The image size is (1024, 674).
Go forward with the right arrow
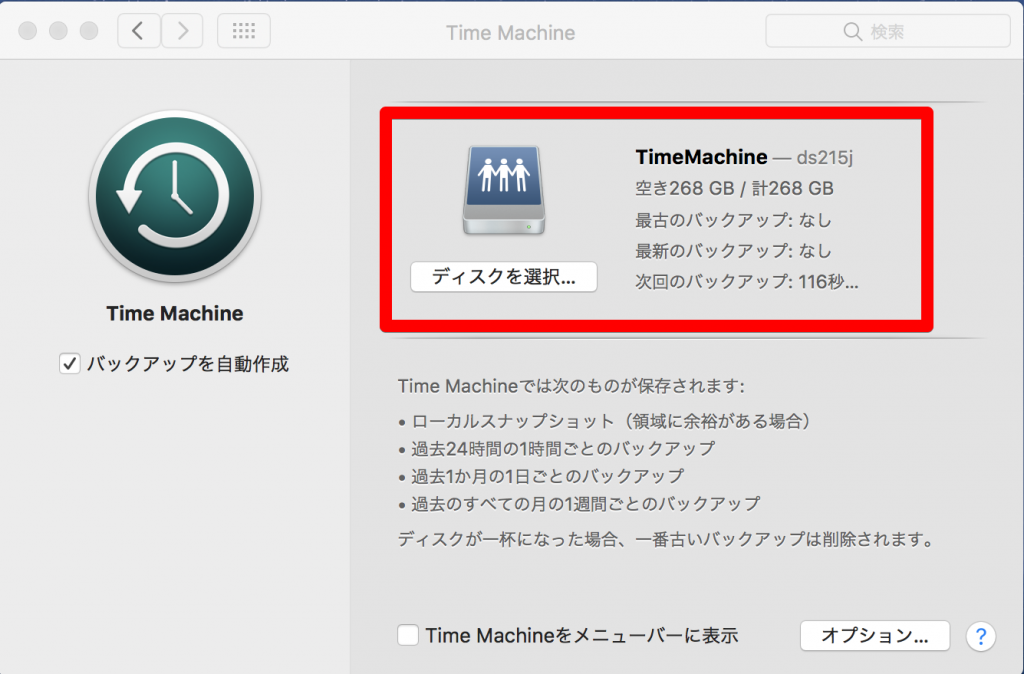coord(182,31)
